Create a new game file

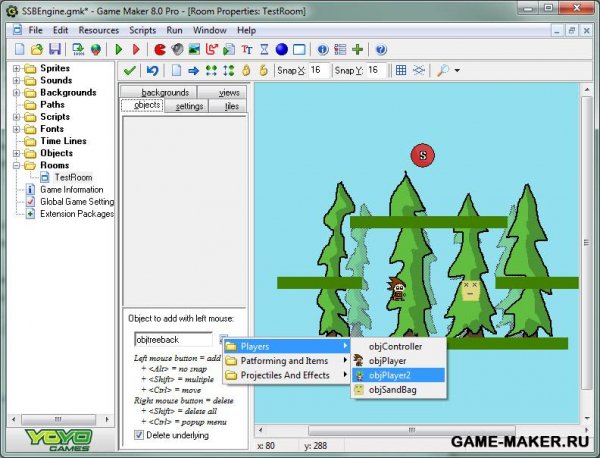[20, 49]
